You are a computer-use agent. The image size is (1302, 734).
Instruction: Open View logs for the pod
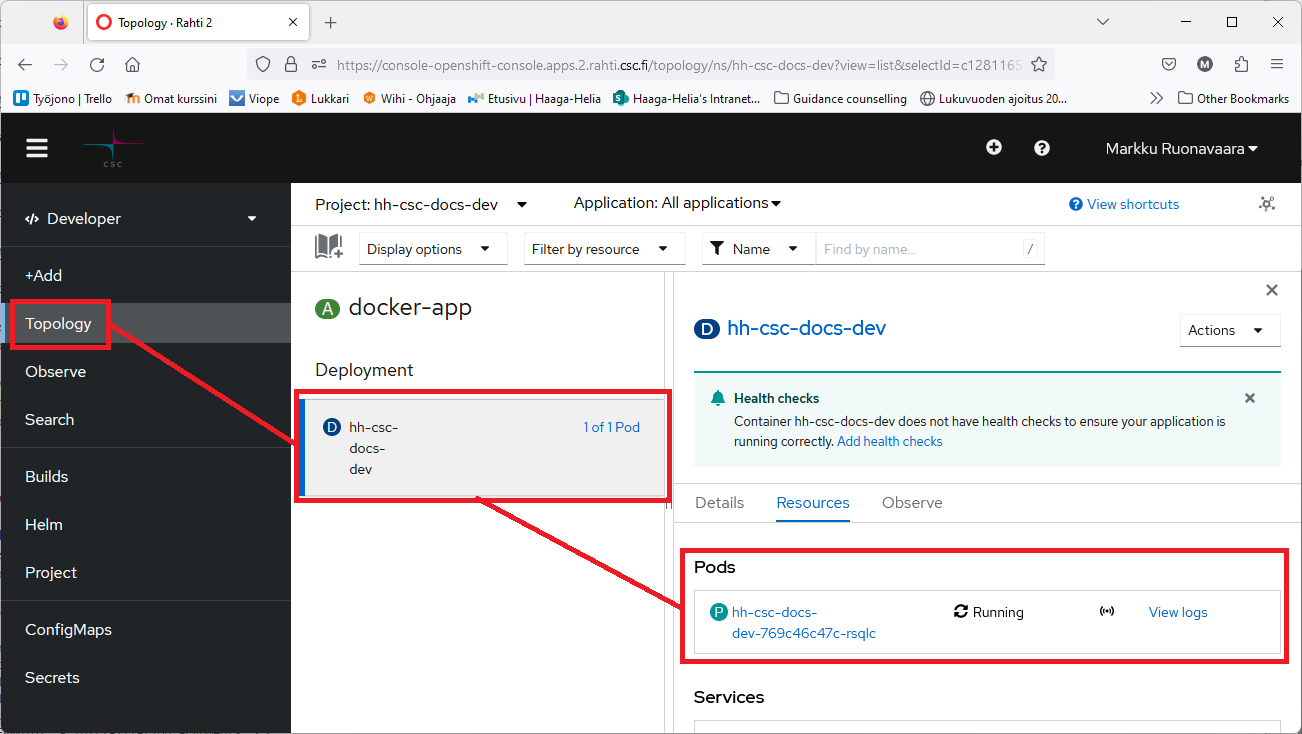coord(1178,612)
